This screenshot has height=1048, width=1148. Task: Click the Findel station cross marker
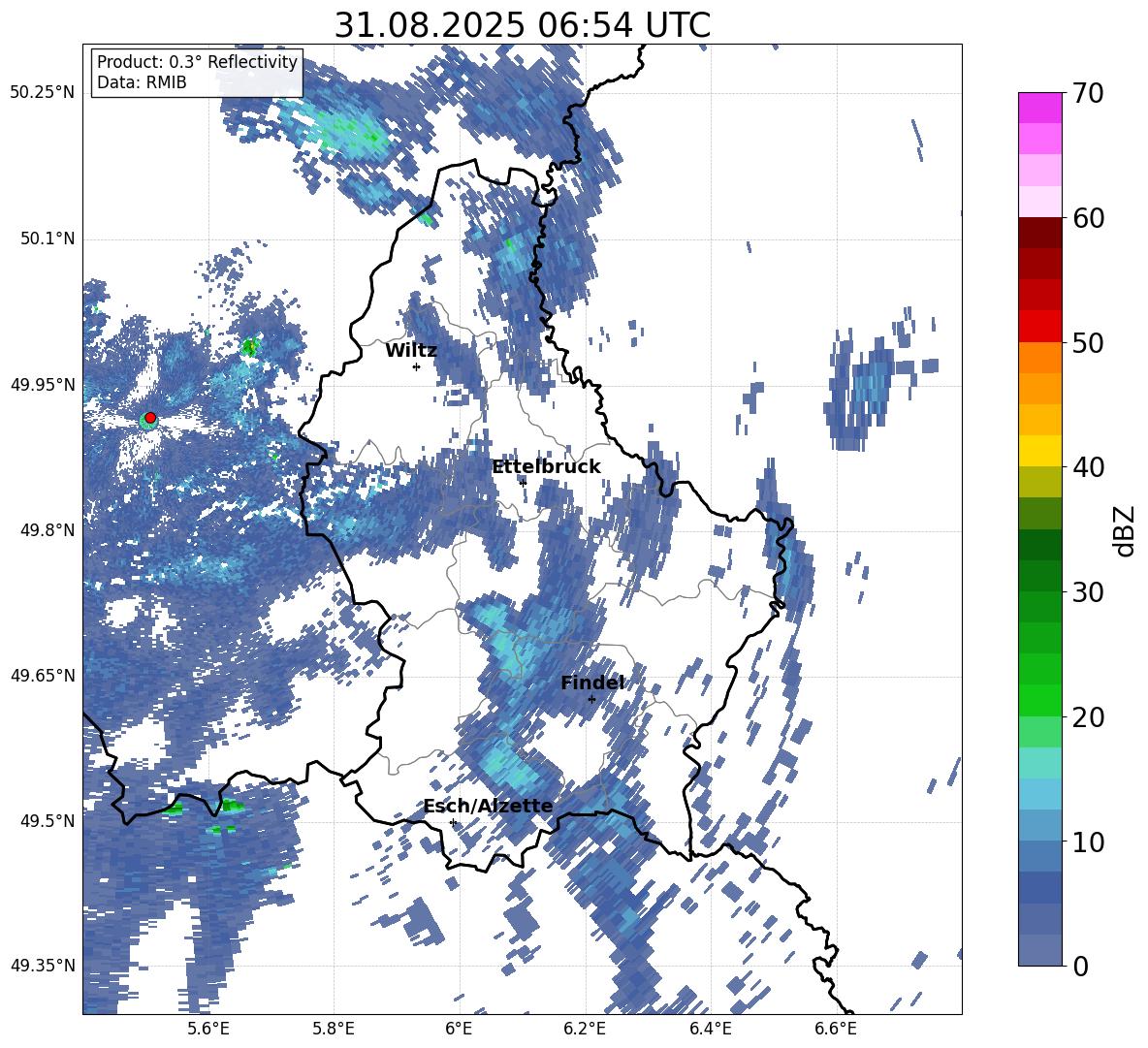pyautogui.click(x=591, y=699)
